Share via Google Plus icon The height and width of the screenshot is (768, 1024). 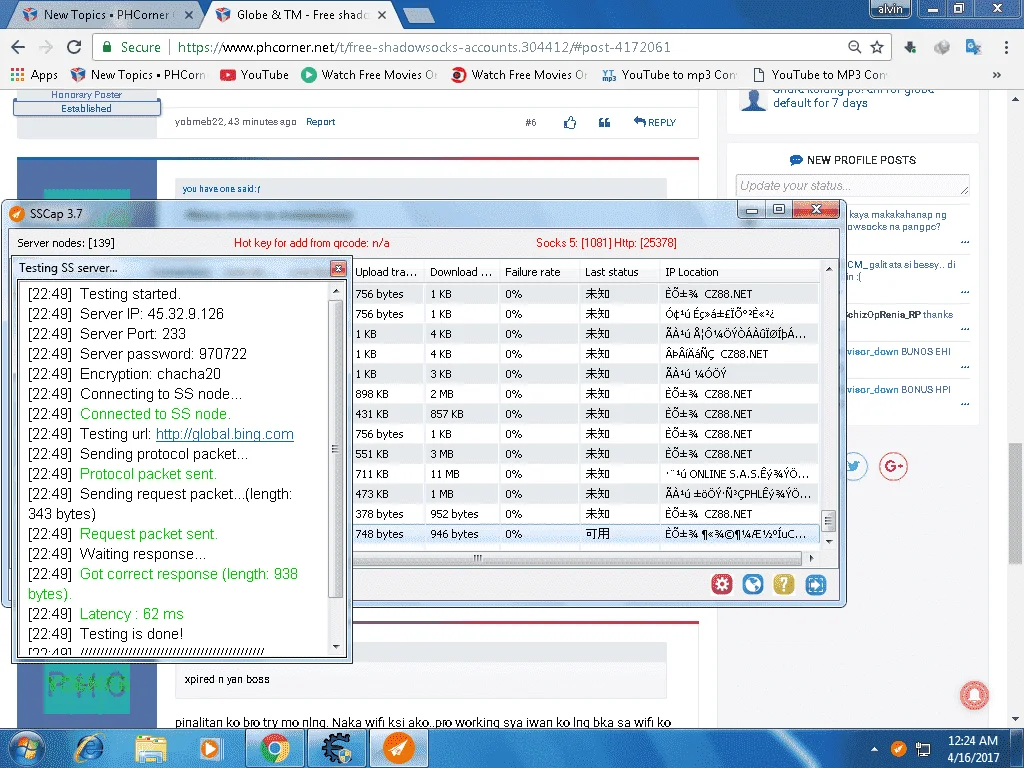[x=893, y=466]
